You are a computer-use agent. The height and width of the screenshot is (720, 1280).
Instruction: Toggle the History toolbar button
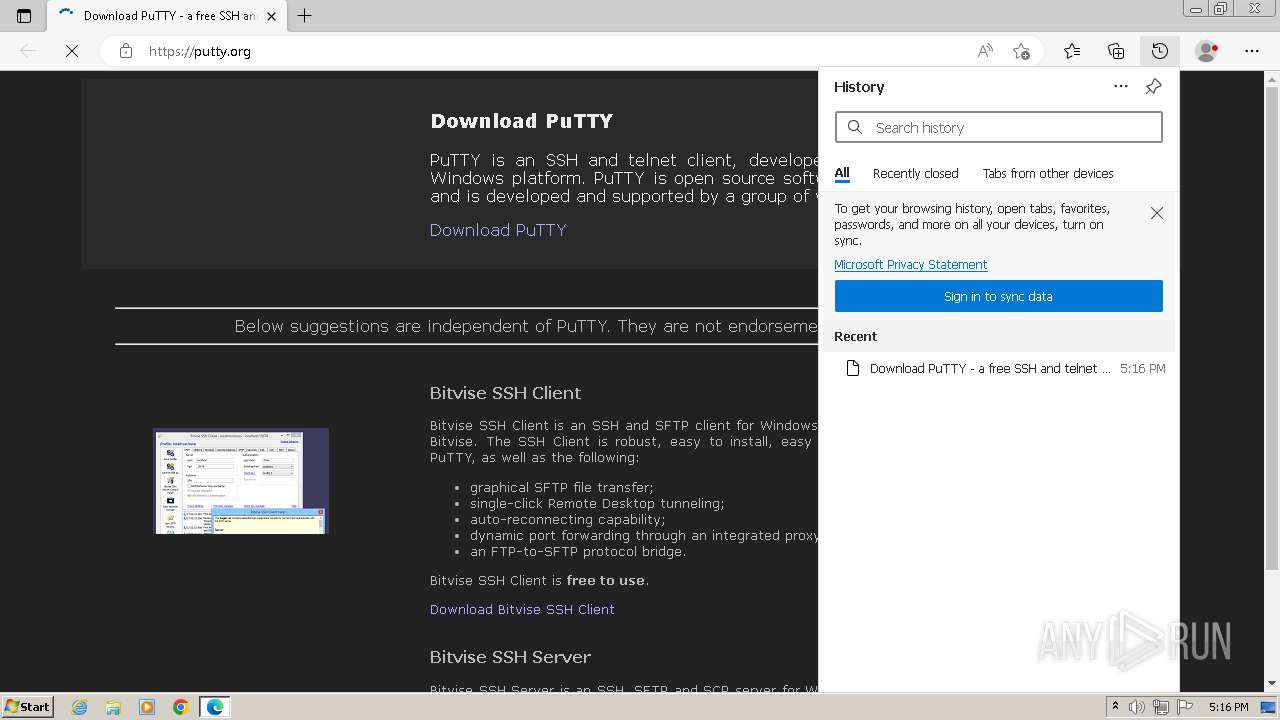(x=1160, y=51)
